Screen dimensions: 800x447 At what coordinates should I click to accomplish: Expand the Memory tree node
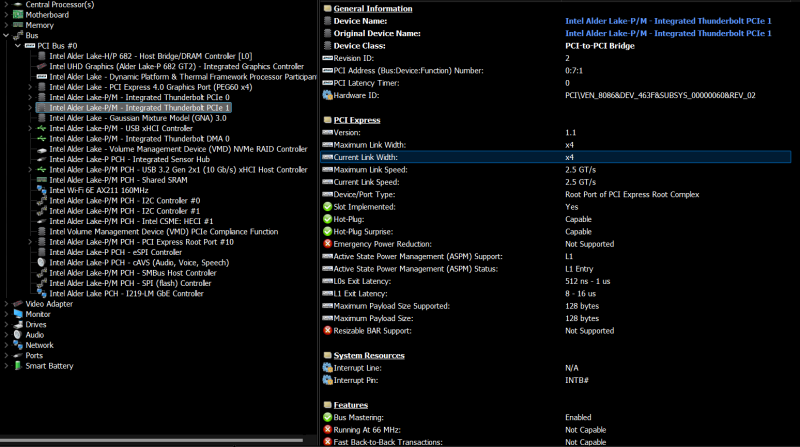(x=6, y=25)
